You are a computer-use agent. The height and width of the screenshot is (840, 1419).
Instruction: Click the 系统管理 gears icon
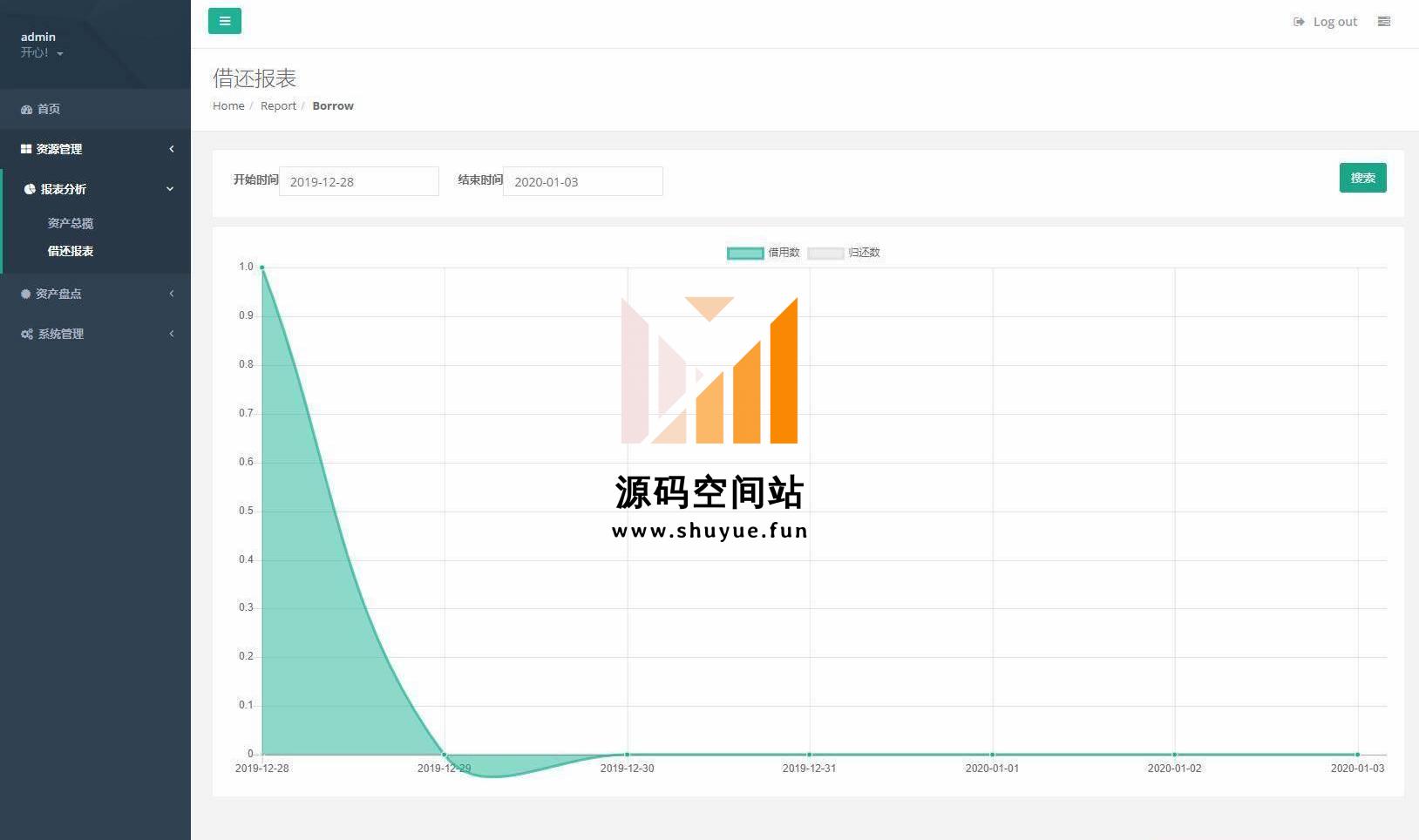pyautogui.click(x=27, y=334)
